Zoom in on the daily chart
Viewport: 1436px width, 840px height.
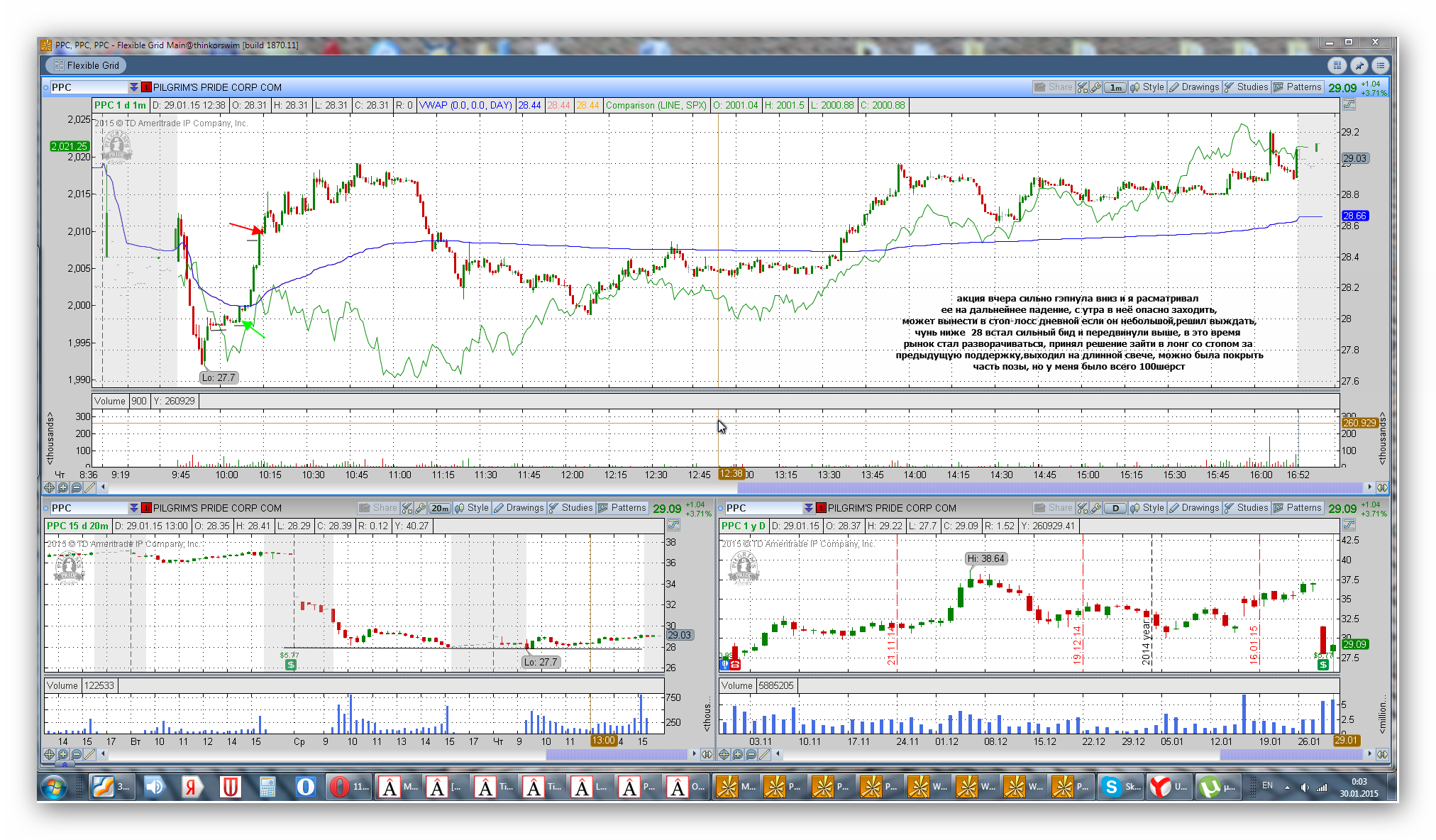click(x=737, y=754)
